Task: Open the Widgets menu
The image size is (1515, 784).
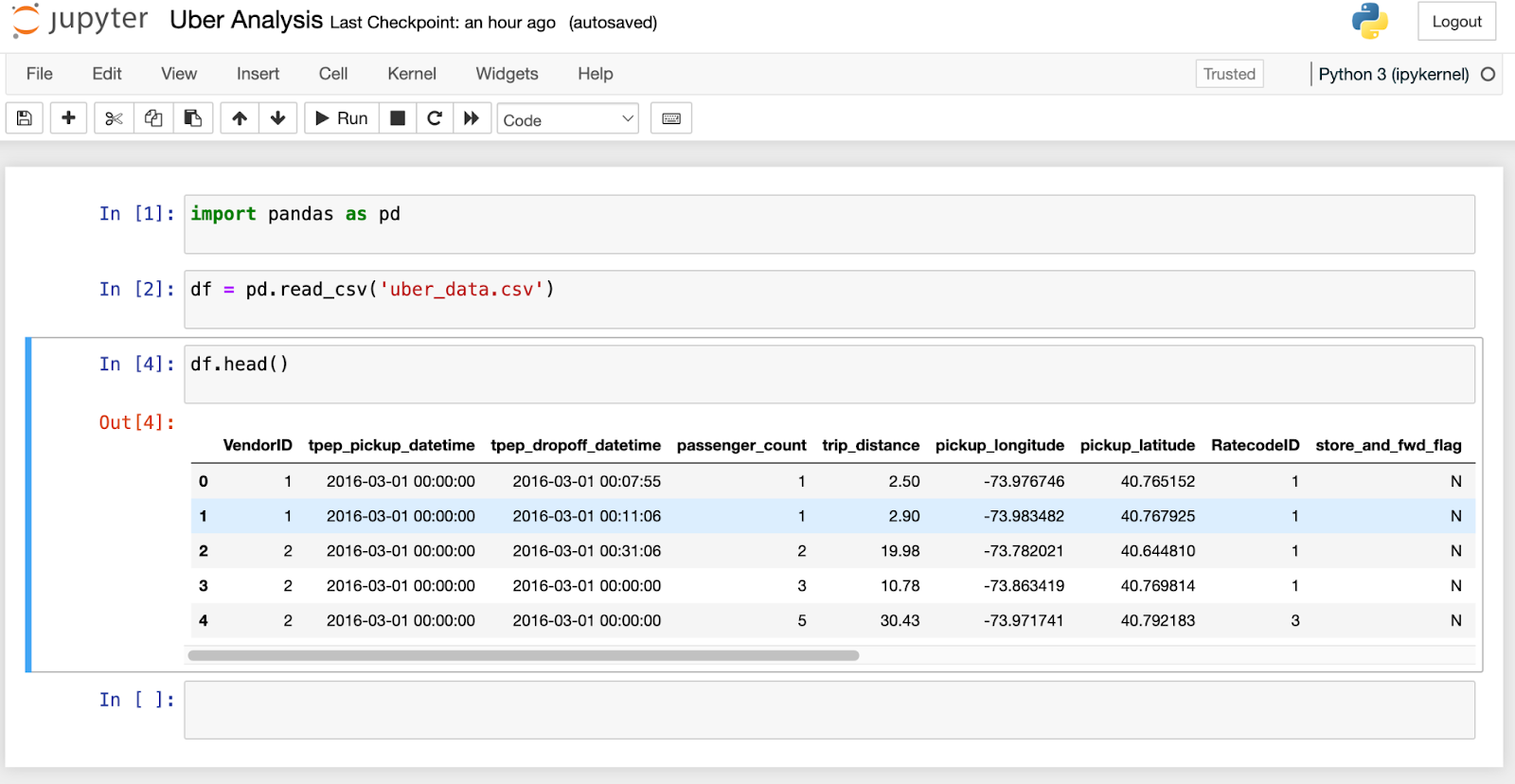Action: (x=507, y=74)
